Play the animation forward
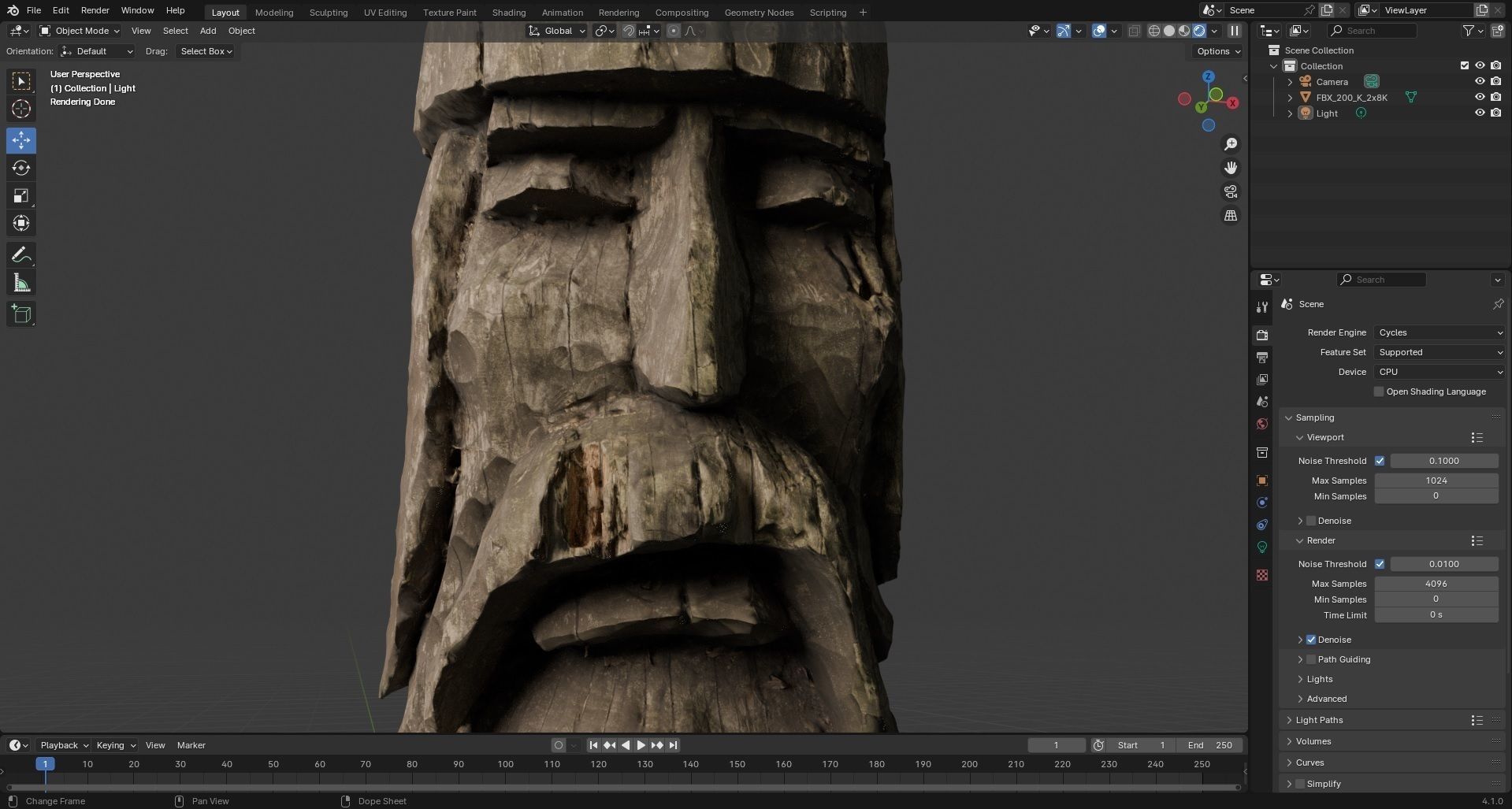Image resolution: width=1512 pixels, height=809 pixels. 641,745
